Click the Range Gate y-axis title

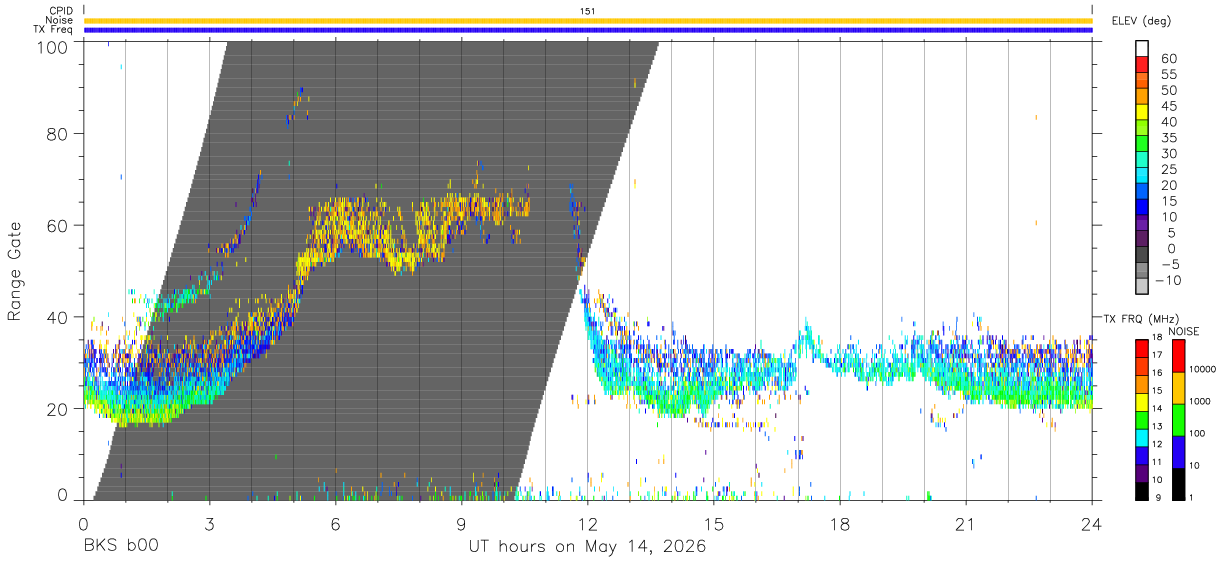pyautogui.click(x=16, y=272)
